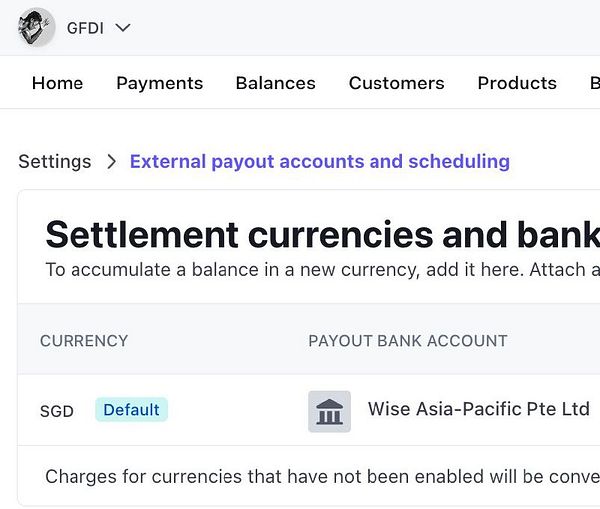Open the cut-off tab after Products
Viewport: 600px width, 509px height.
(x=594, y=83)
